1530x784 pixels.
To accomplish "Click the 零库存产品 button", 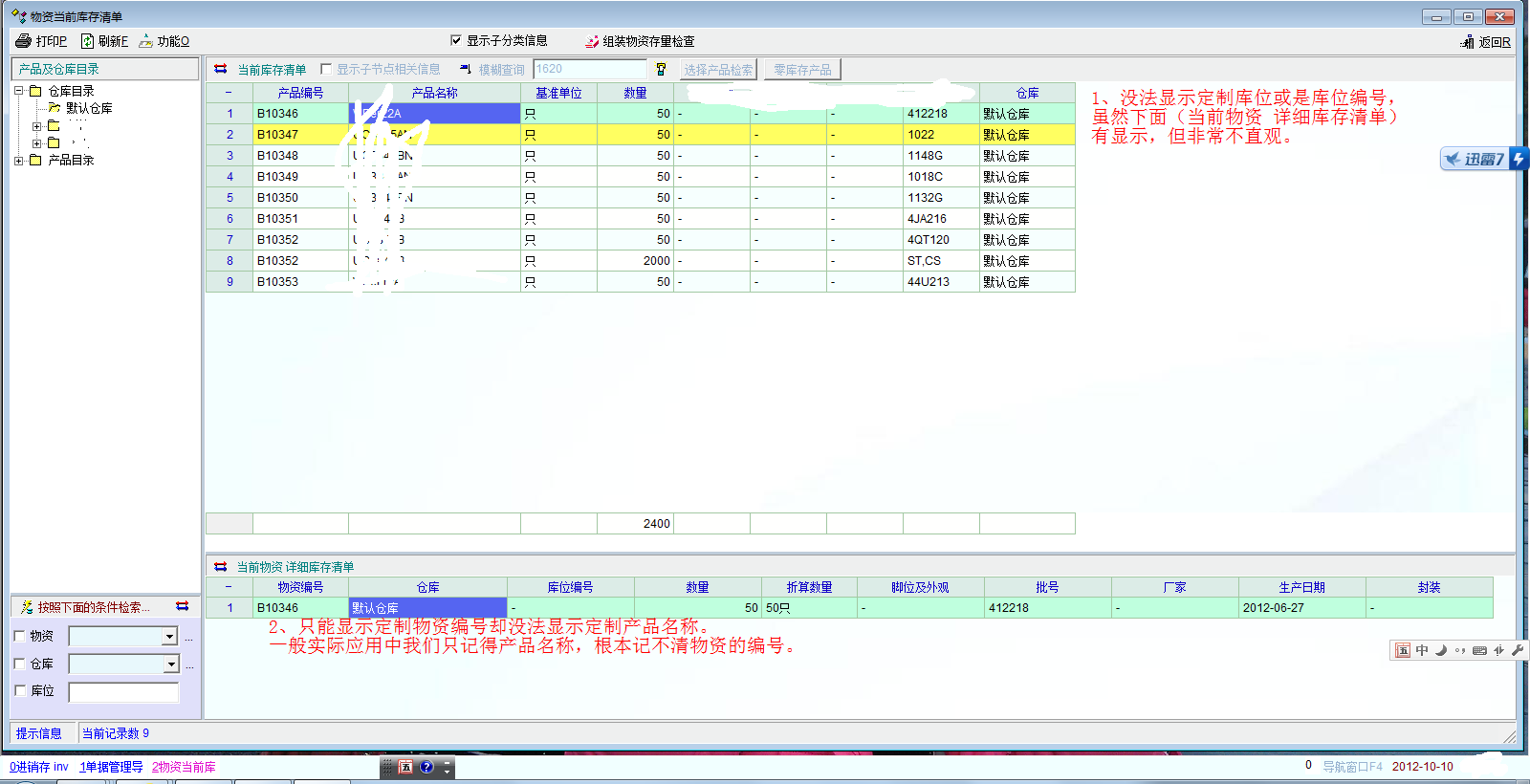I will (x=802, y=70).
